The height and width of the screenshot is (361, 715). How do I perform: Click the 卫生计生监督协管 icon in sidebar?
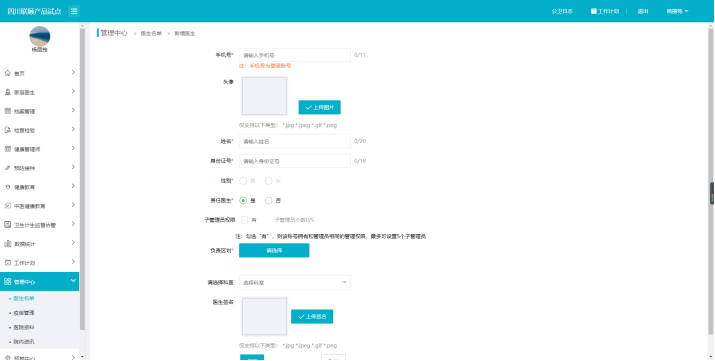pyautogui.click(x=7, y=225)
